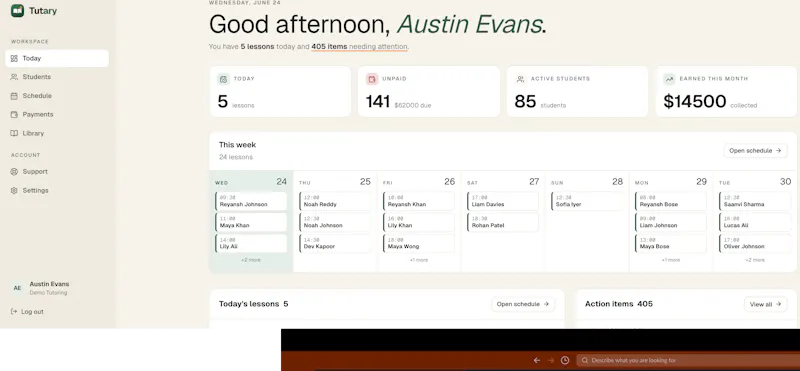This screenshot has height=371, width=800.
Task: Click View all in Action items
Action: (765, 304)
